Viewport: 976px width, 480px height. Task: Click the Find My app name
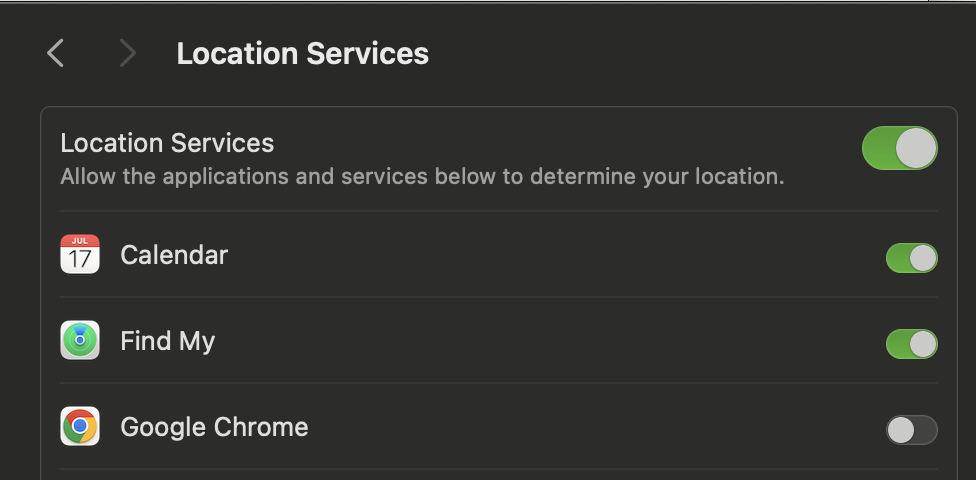[x=167, y=341]
